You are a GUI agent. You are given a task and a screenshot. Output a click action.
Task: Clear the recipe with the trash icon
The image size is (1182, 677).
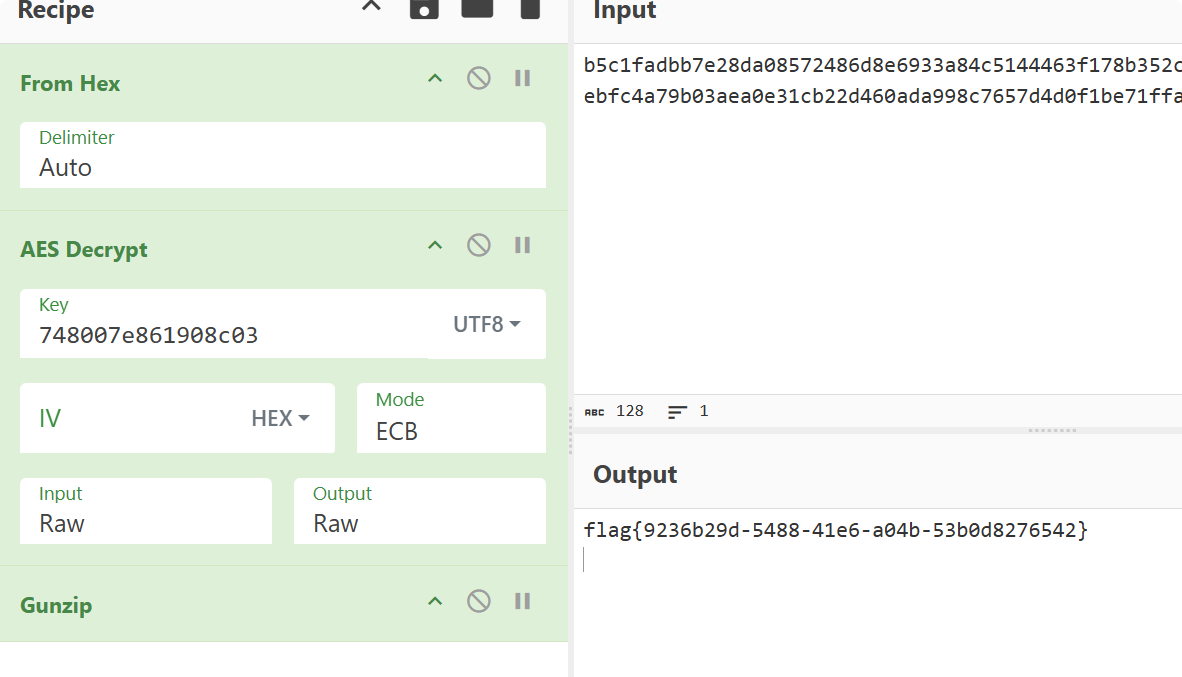coord(530,8)
